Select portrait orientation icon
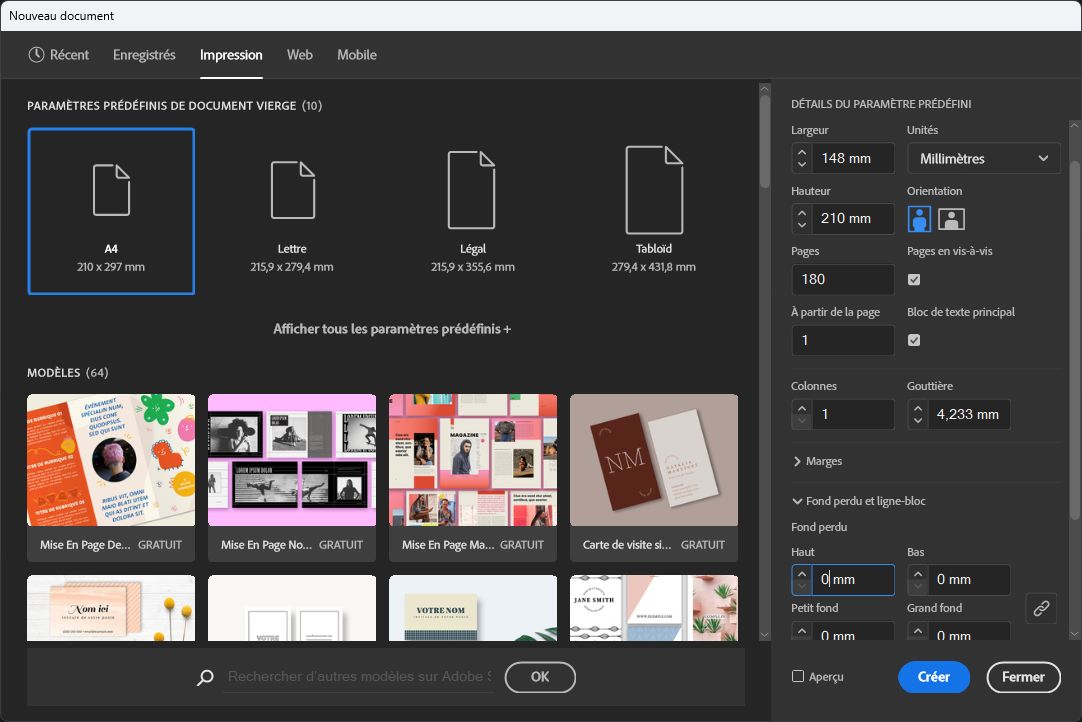This screenshot has width=1082, height=722. point(919,219)
